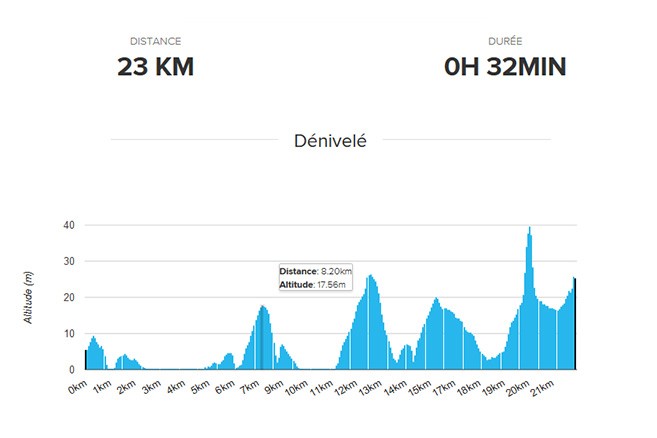Click the 11km axis label
Viewport: 657px width, 438px height.
[x=321, y=388]
